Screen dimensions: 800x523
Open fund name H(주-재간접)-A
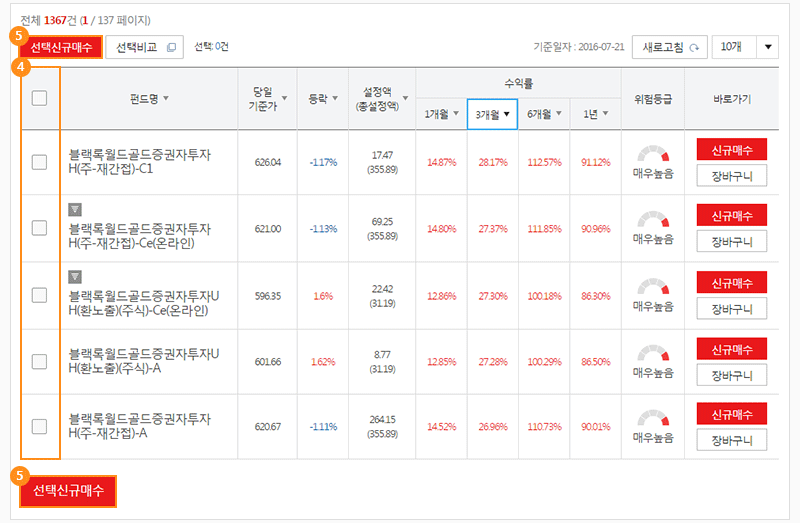[x=140, y=426]
